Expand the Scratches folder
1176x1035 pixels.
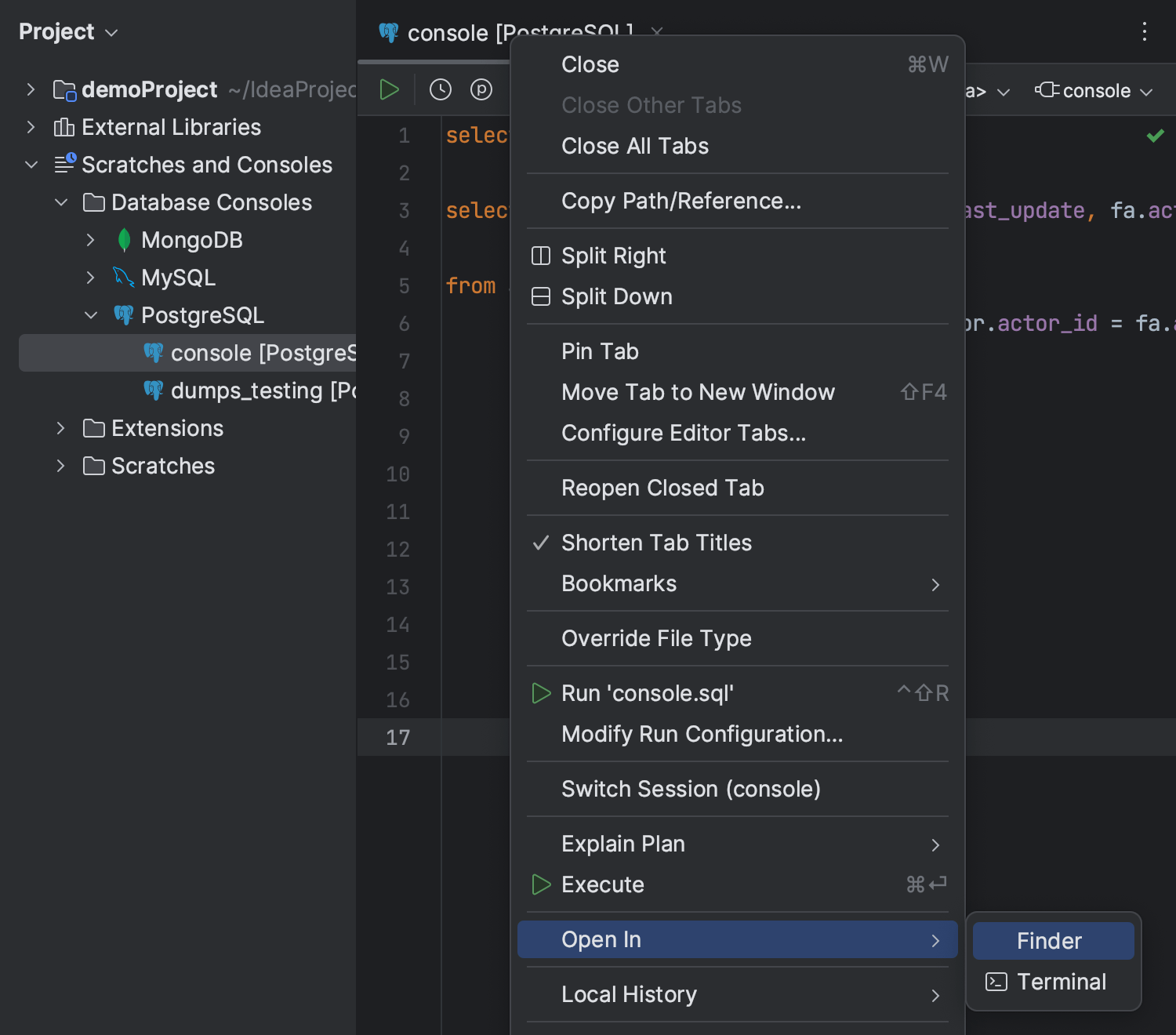(x=61, y=466)
